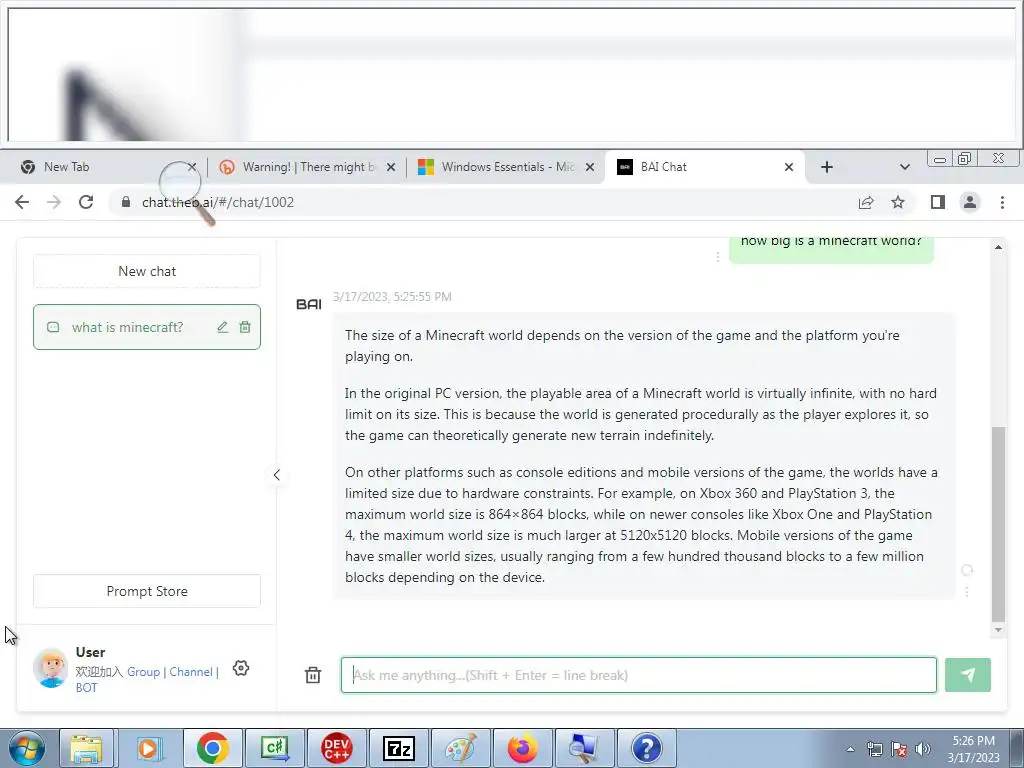Viewport: 1024px width, 768px height.
Task: Open the Chrome side panel icon
Action: coord(938,202)
